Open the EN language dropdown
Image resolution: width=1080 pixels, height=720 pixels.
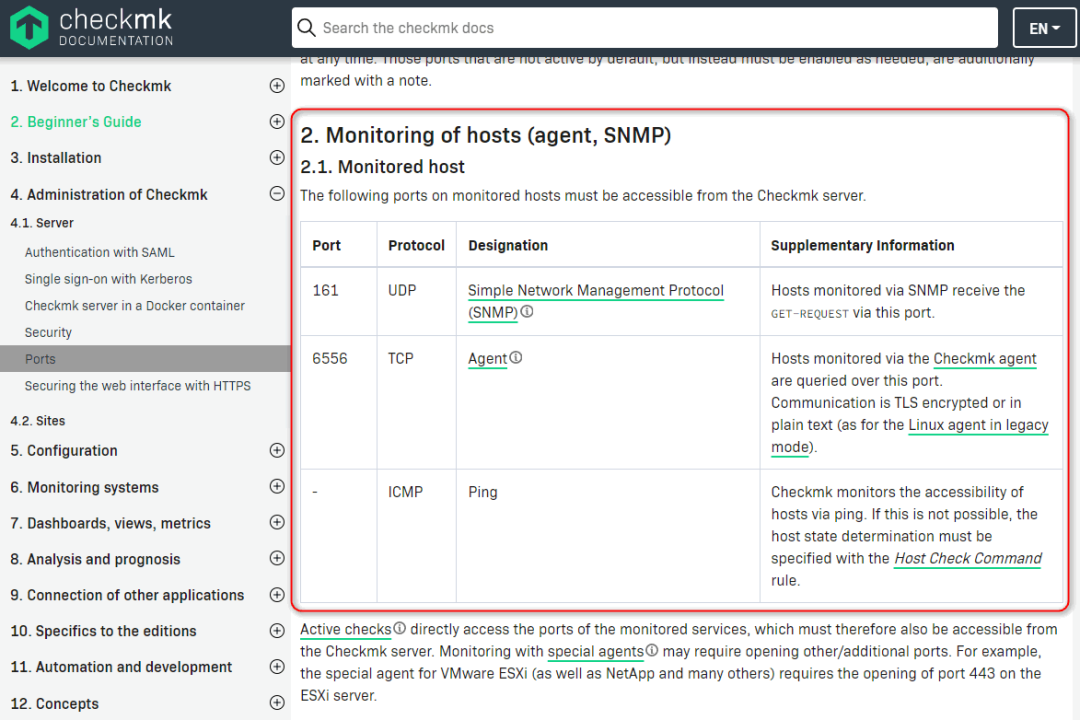[1044, 28]
